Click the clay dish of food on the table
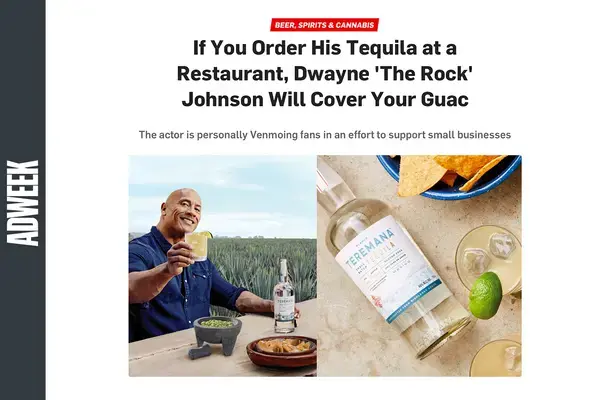600x400 pixels. coord(282,350)
